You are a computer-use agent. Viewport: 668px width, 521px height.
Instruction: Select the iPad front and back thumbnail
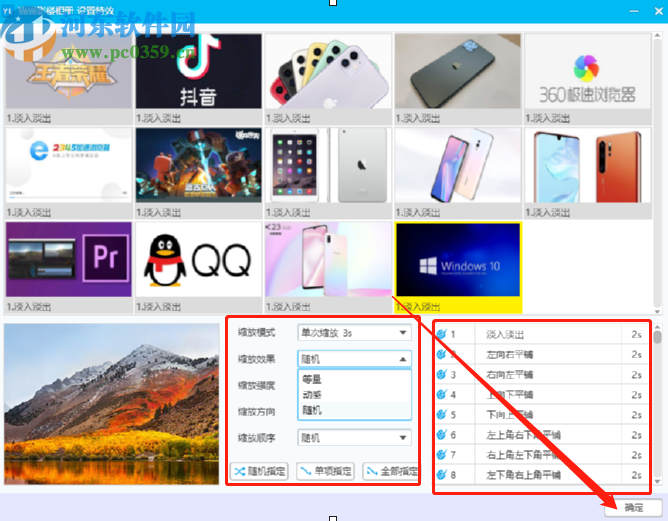tap(328, 165)
